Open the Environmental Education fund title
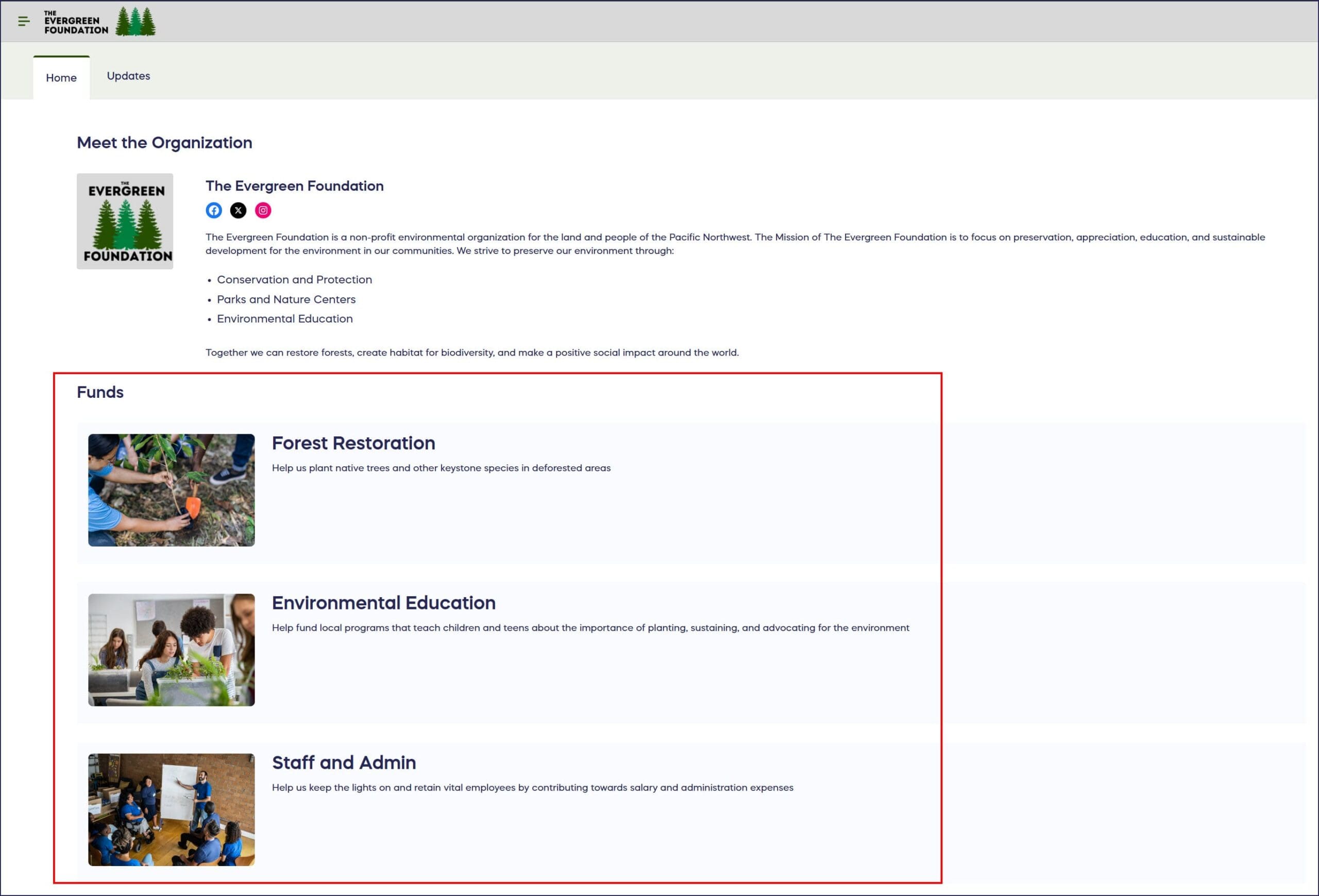Image resolution: width=1319 pixels, height=896 pixels. point(383,603)
